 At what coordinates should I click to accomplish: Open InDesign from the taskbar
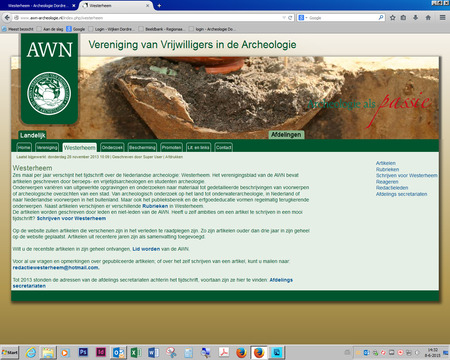101,352
